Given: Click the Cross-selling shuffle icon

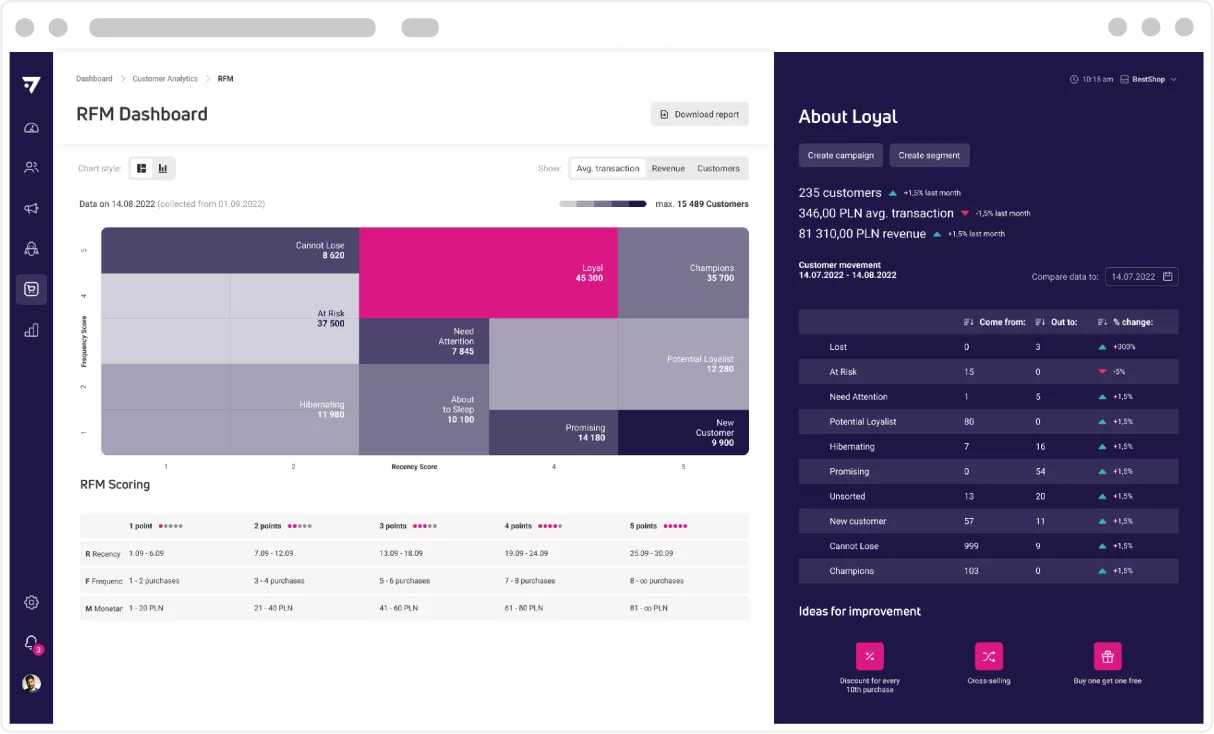Looking at the screenshot, I should [988, 656].
